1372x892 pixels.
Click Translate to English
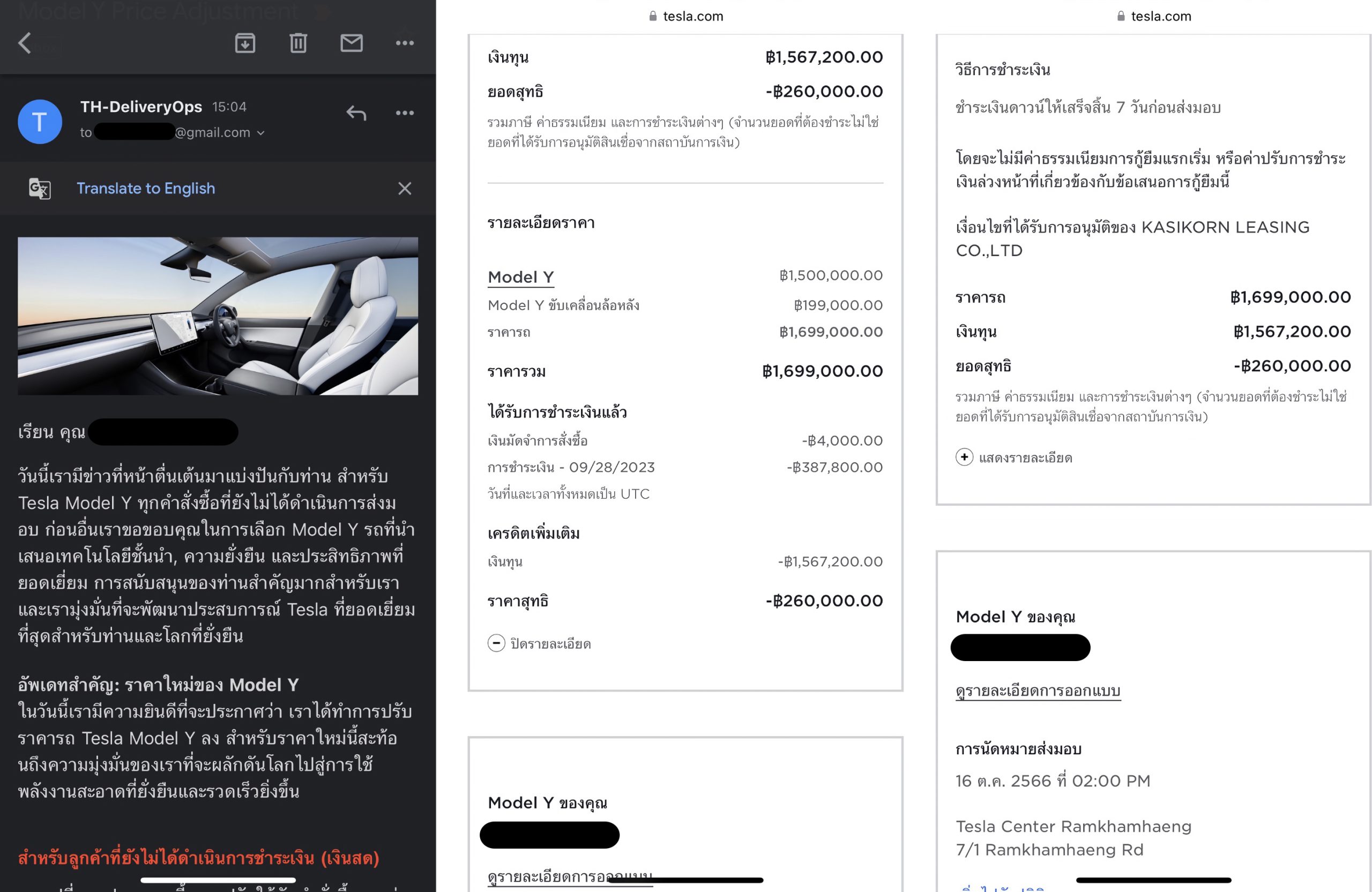tap(146, 189)
